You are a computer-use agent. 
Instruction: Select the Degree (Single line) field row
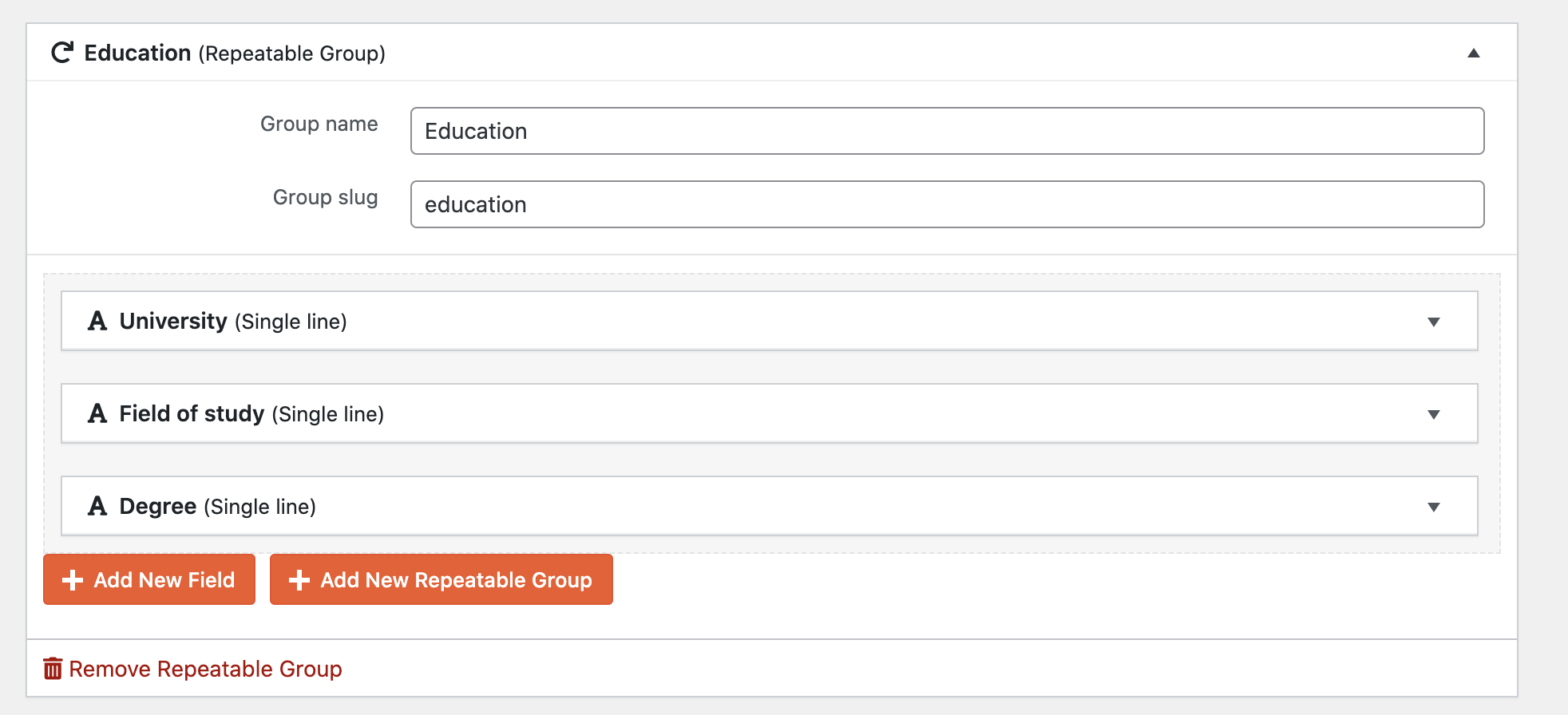(770, 506)
